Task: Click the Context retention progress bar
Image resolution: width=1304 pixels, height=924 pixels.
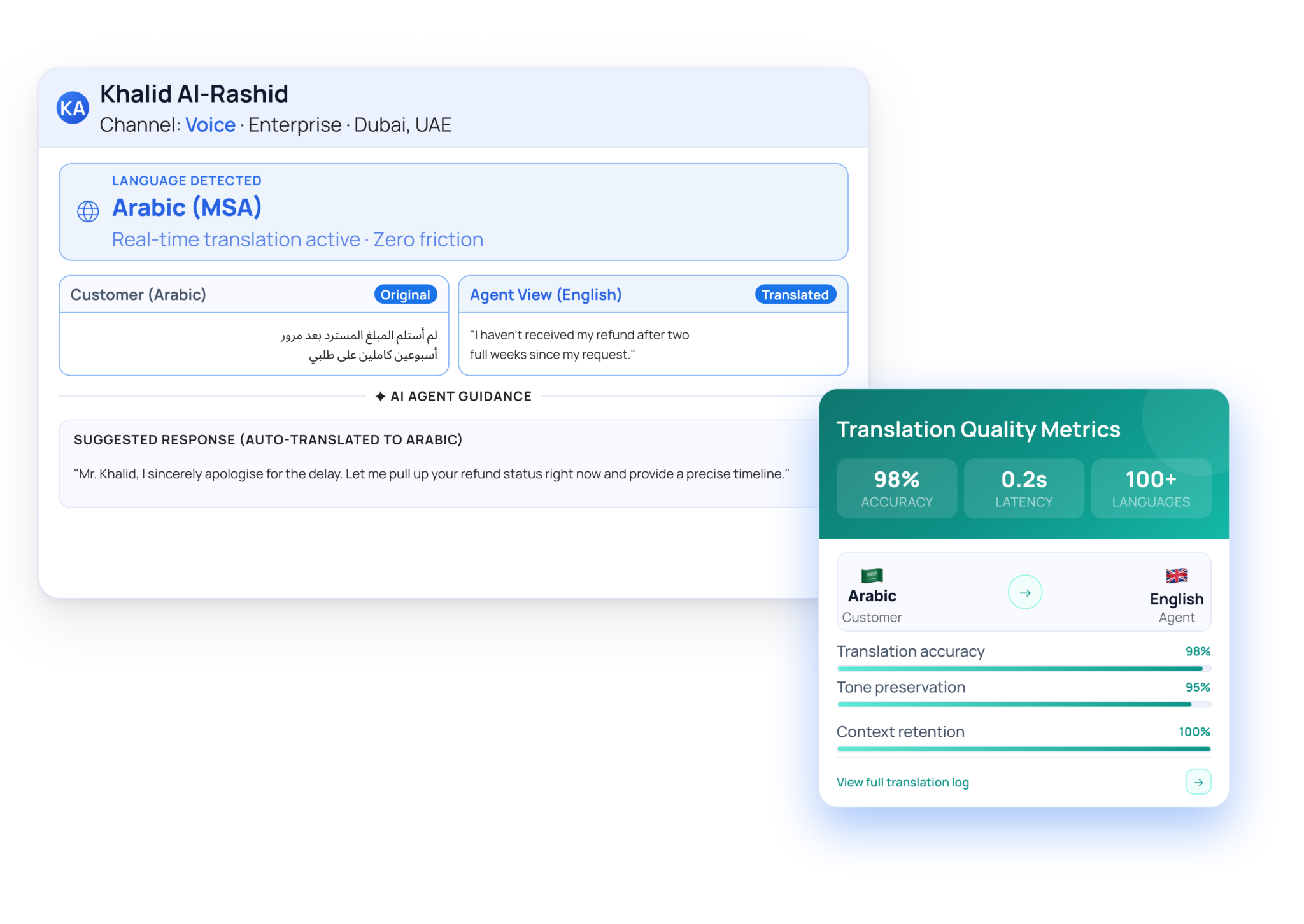Action: click(x=1023, y=749)
